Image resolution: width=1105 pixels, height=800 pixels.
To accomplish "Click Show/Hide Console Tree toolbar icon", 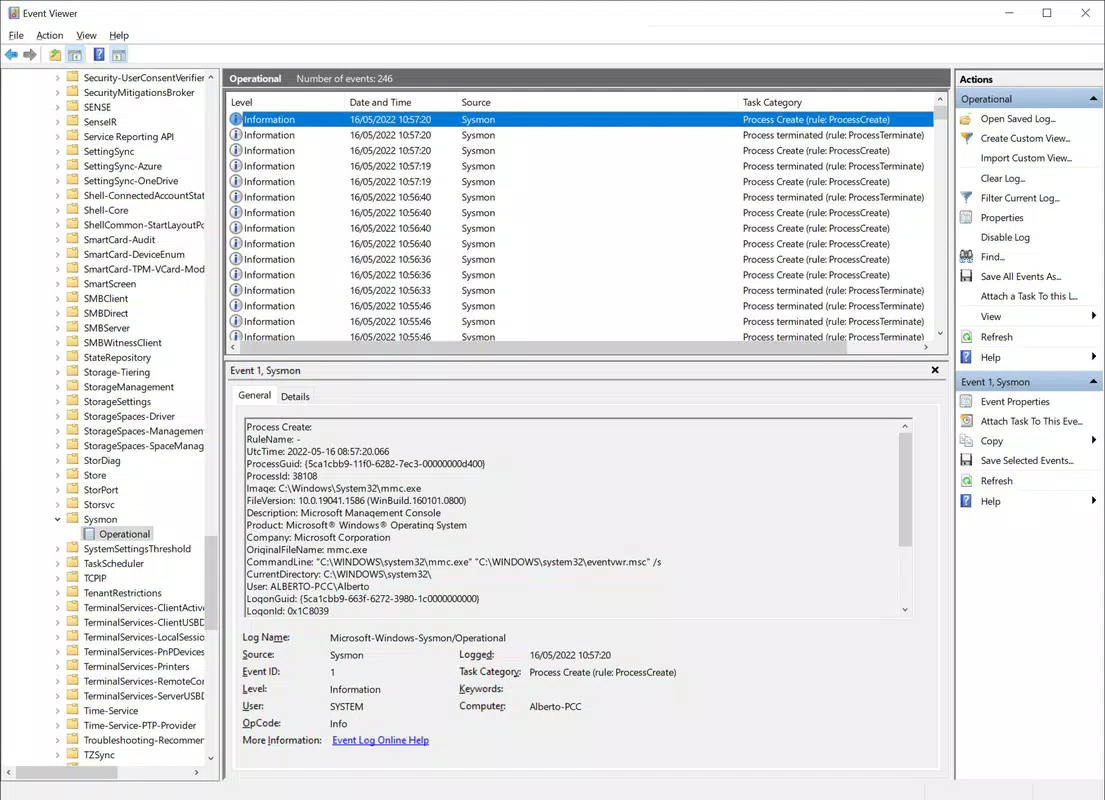I will (x=75, y=55).
